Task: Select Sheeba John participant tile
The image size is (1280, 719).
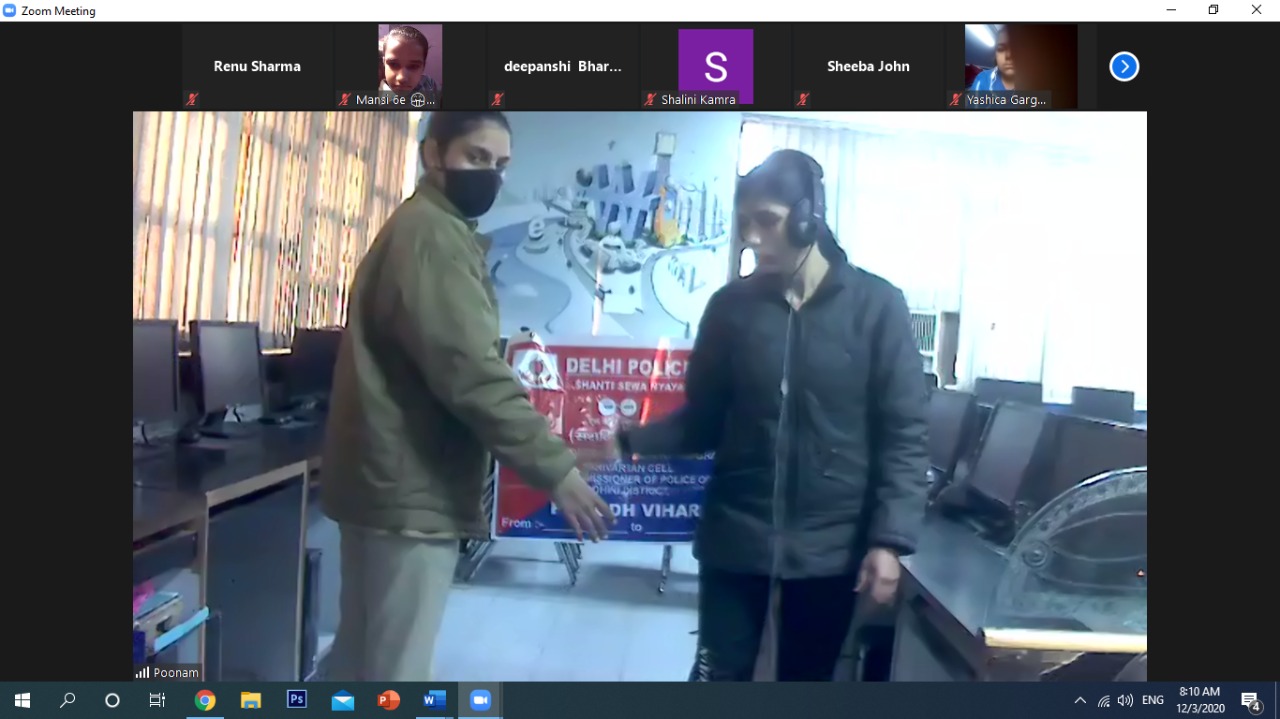Action: [x=868, y=67]
